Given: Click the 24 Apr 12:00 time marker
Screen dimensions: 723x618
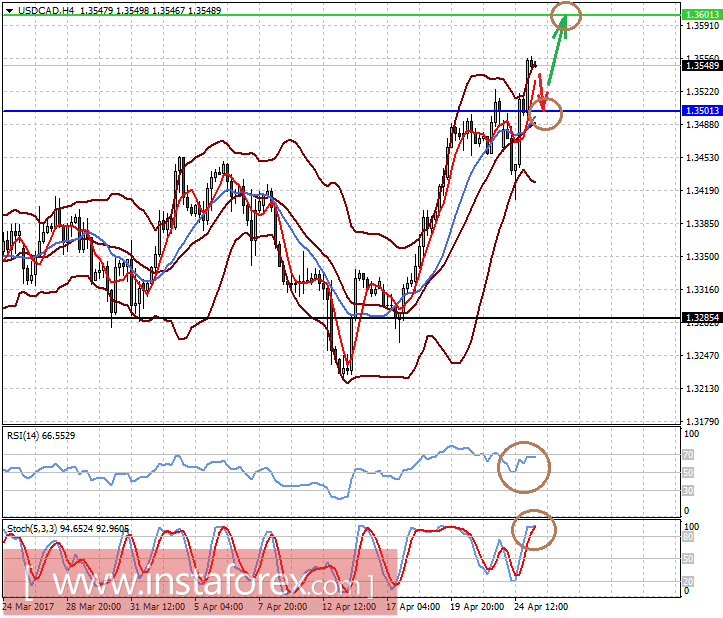Looking at the screenshot, I should (x=541, y=607).
